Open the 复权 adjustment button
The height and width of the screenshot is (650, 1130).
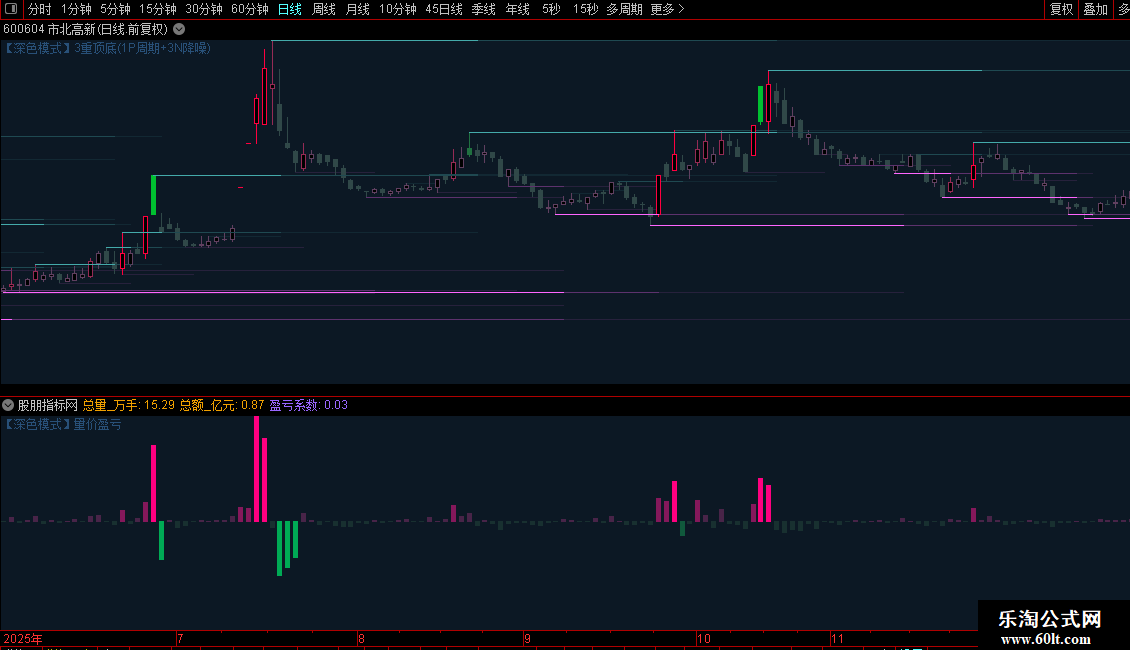[x=1061, y=9]
